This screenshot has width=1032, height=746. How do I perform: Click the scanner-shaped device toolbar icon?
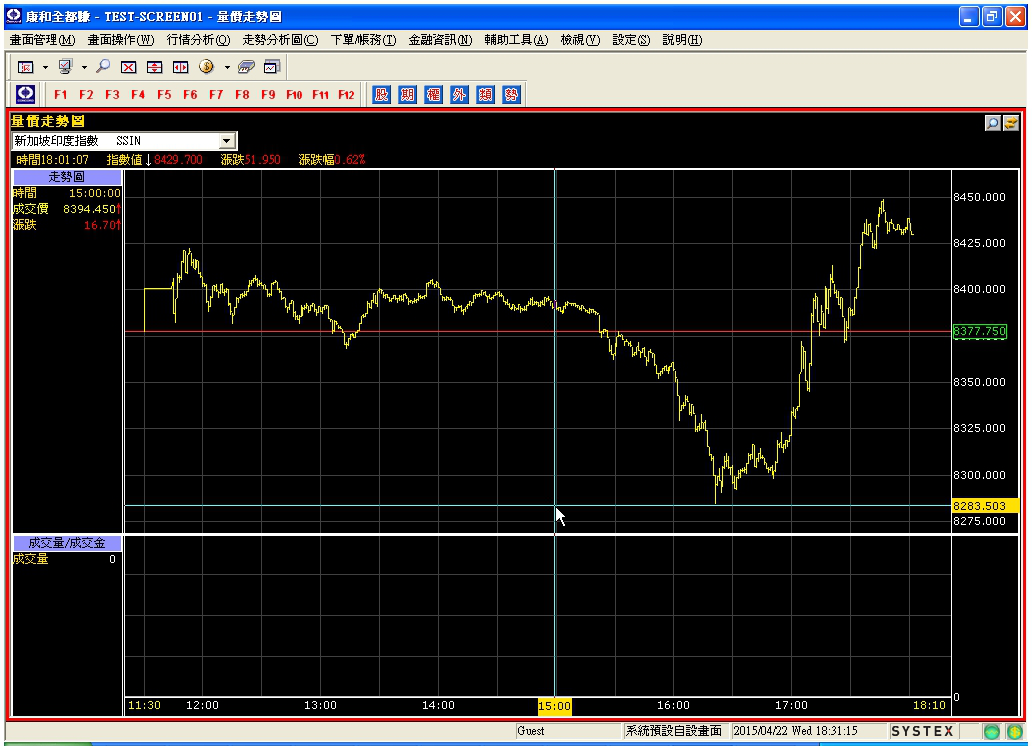pyautogui.click(x=246, y=67)
